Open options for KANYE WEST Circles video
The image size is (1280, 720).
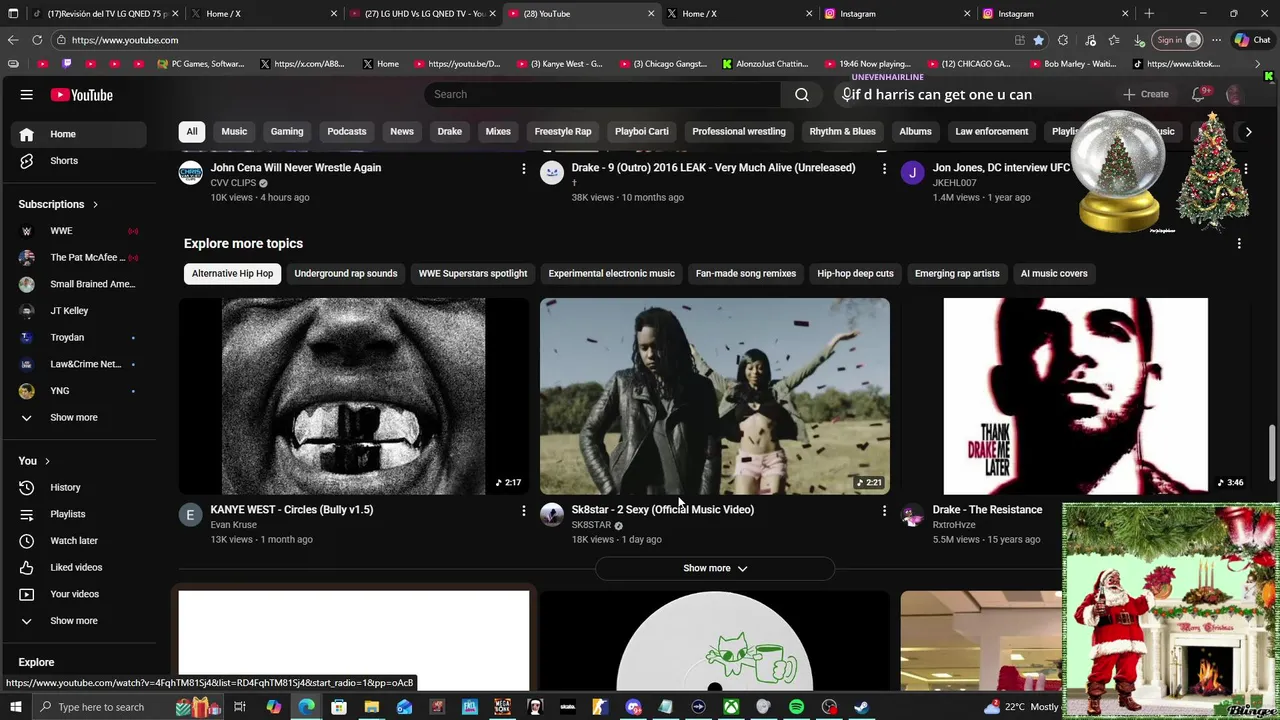pyautogui.click(x=523, y=511)
